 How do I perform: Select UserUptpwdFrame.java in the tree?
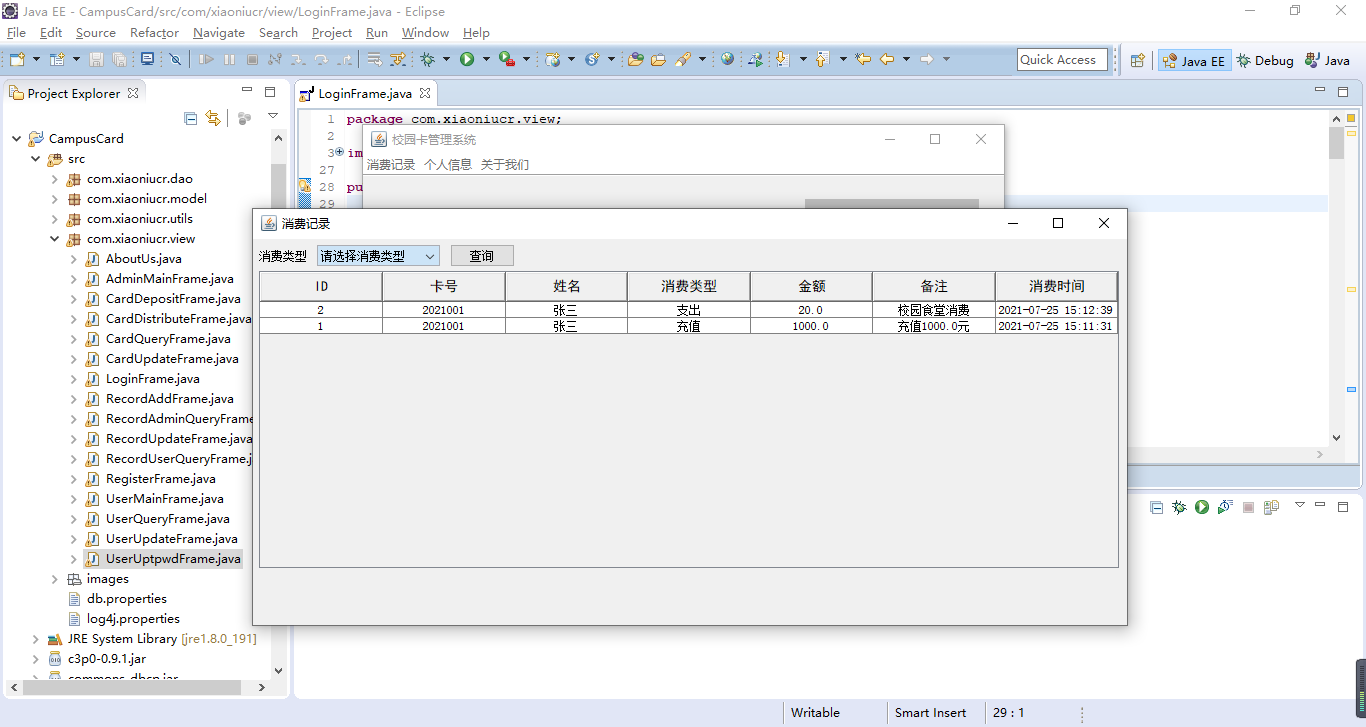173,559
